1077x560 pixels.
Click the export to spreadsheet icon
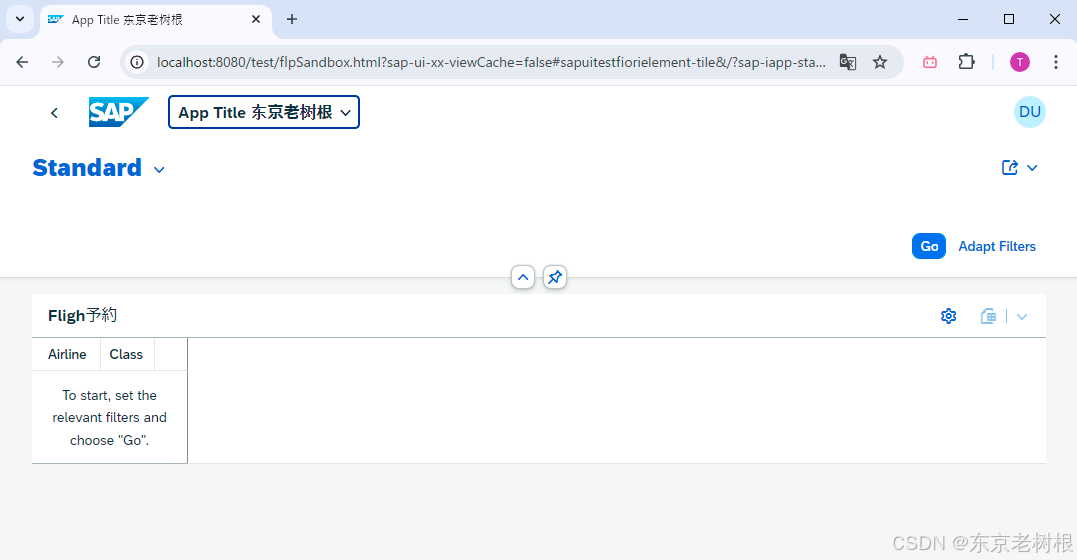pyautogui.click(x=988, y=316)
